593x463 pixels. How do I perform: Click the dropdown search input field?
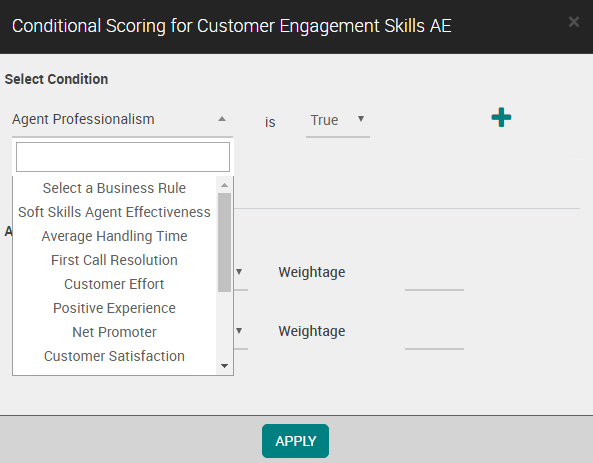pyautogui.click(x=123, y=157)
